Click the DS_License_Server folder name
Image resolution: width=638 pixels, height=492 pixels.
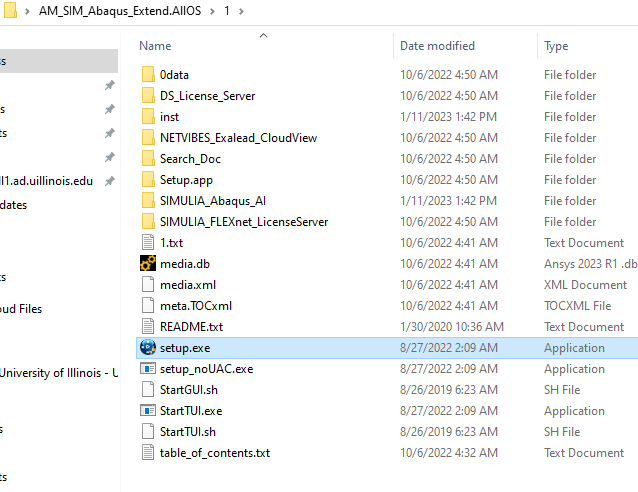pyautogui.click(x=208, y=96)
